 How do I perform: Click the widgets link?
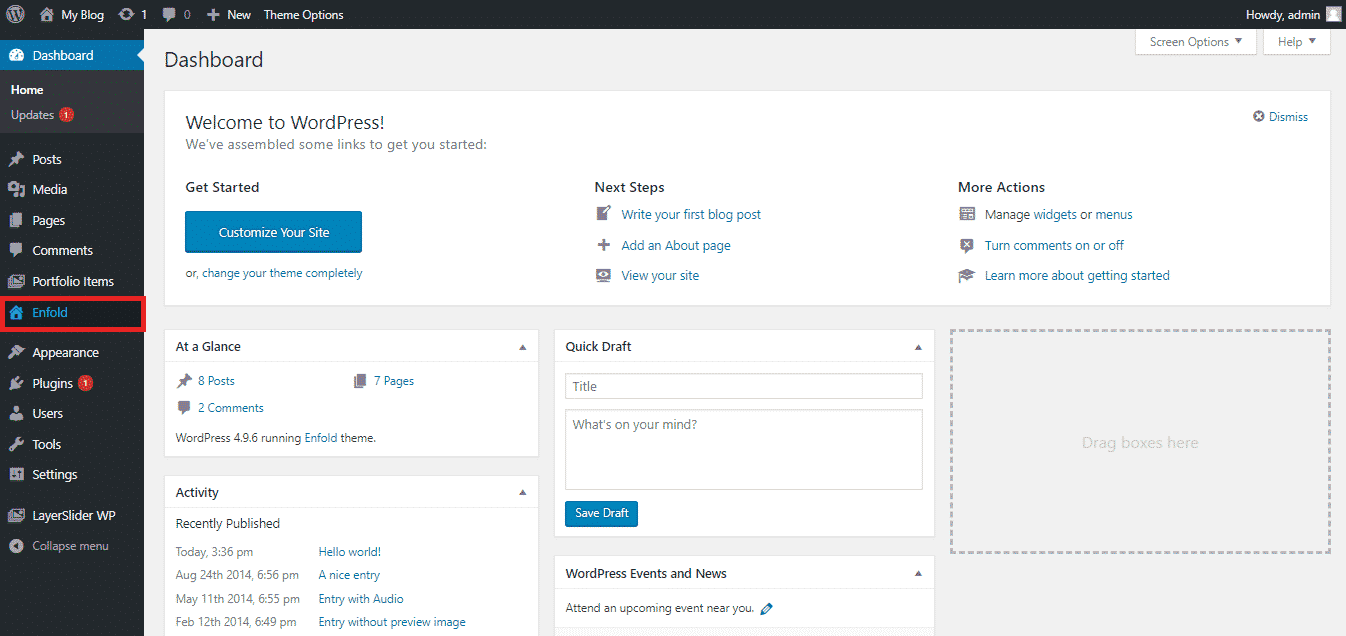click(1055, 214)
